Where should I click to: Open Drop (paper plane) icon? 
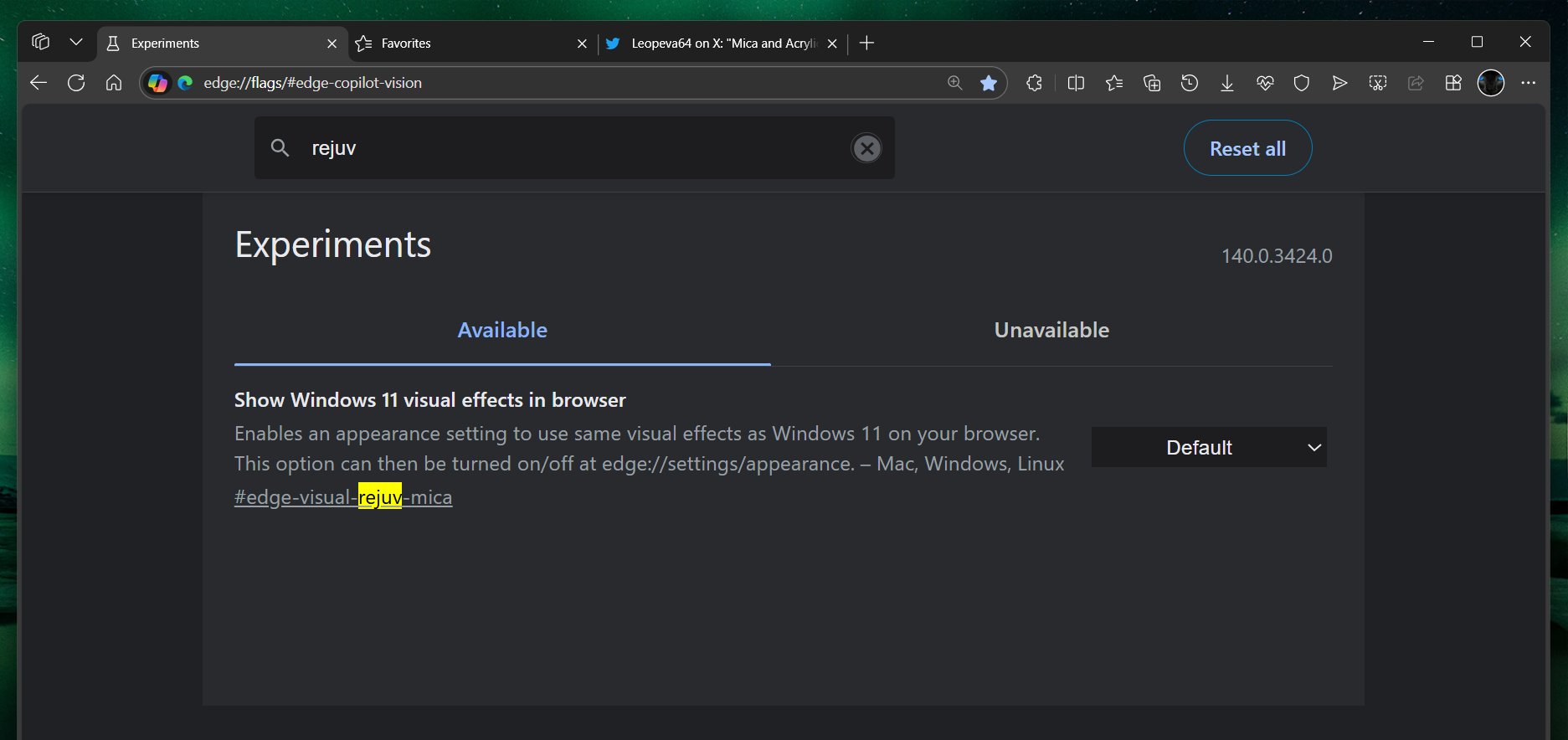click(x=1339, y=83)
